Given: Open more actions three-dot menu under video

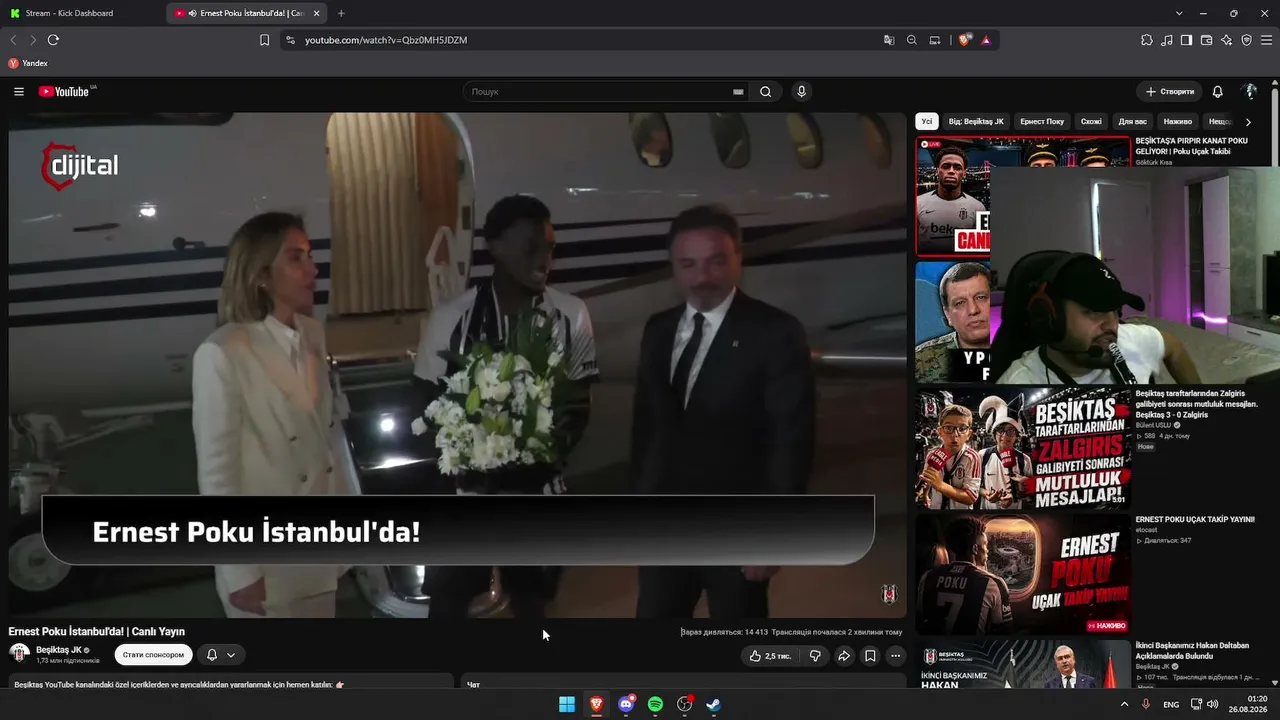Looking at the screenshot, I should click(x=895, y=656).
